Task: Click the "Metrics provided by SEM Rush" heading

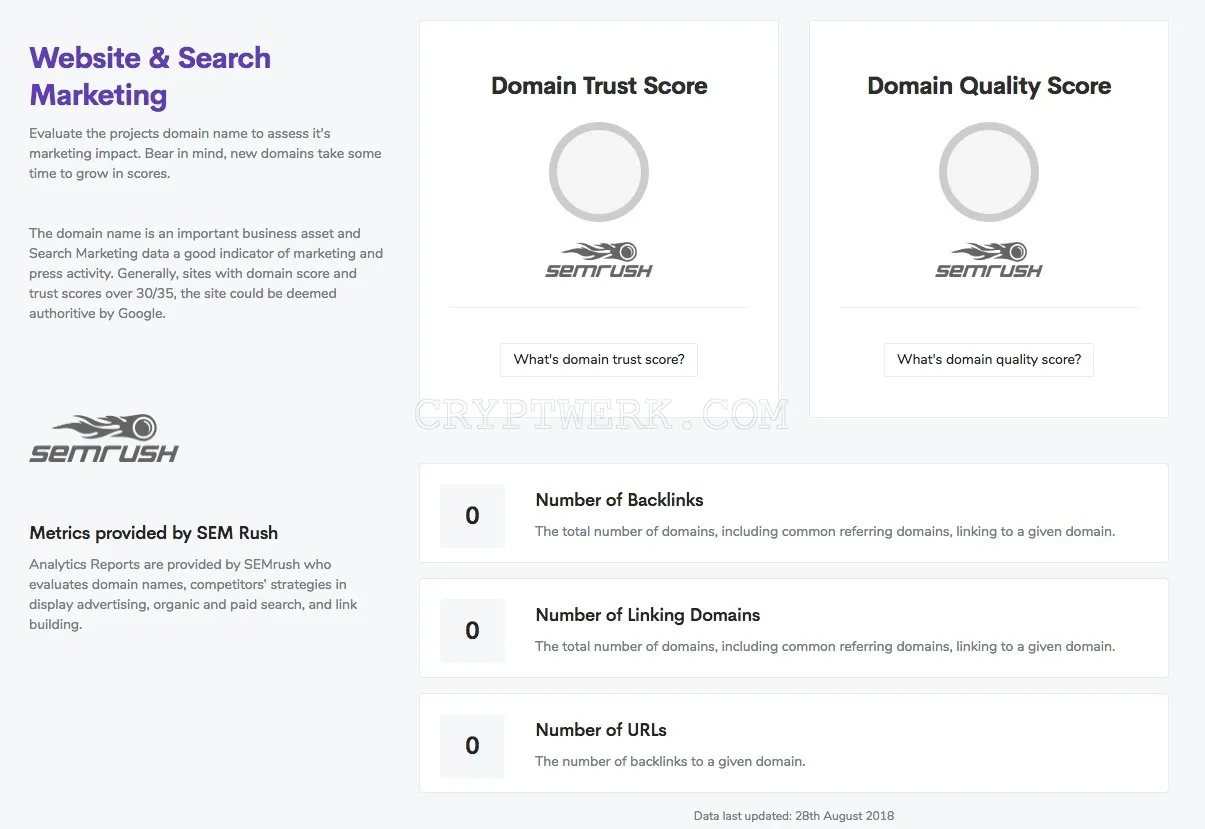Action: tap(153, 533)
